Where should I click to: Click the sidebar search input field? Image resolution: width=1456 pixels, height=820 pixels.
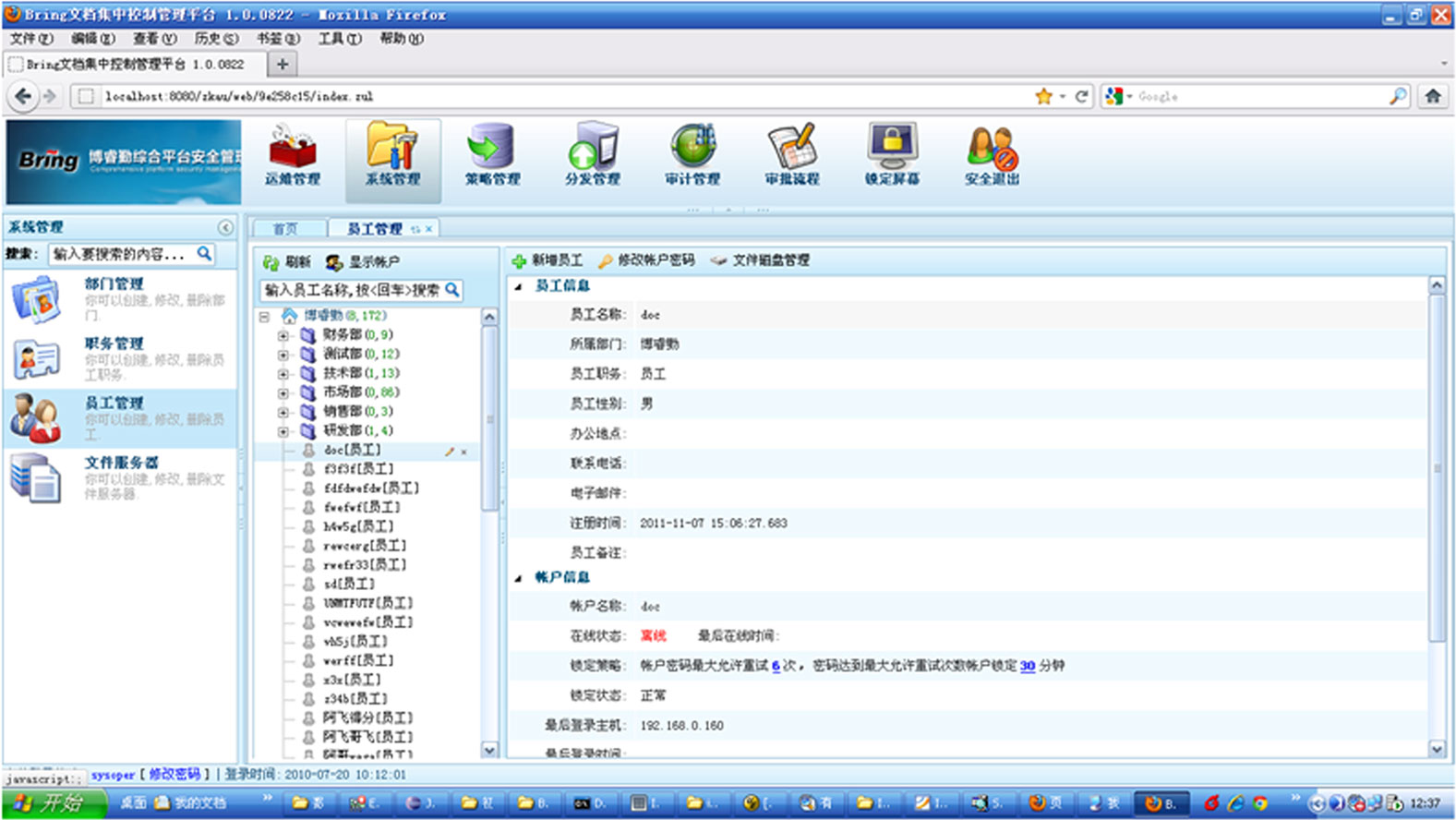(x=122, y=254)
